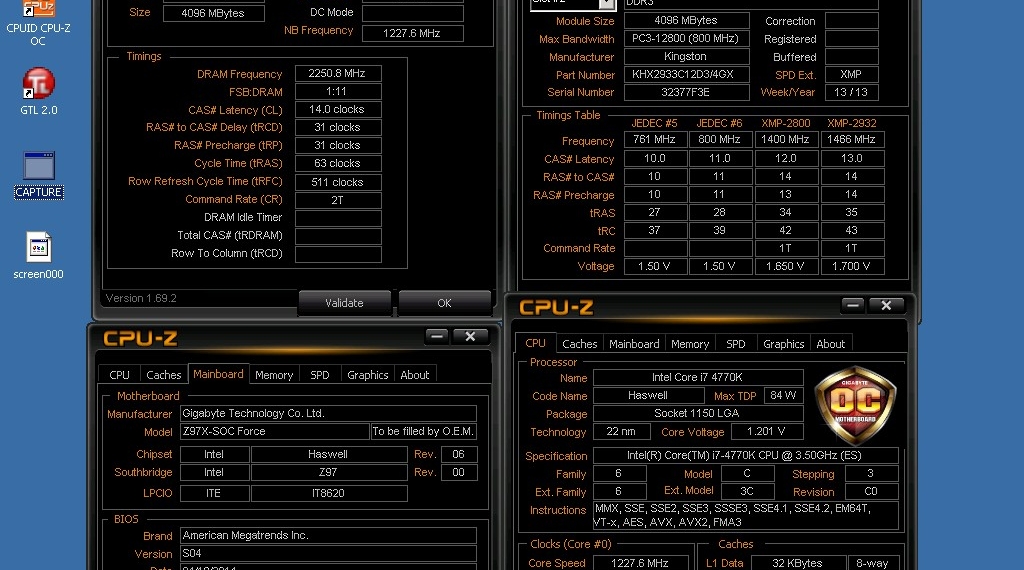Viewport: 1024px width, 570px height.
Task: Click the Max TDP value 84 W
Action: coord(783,396)
